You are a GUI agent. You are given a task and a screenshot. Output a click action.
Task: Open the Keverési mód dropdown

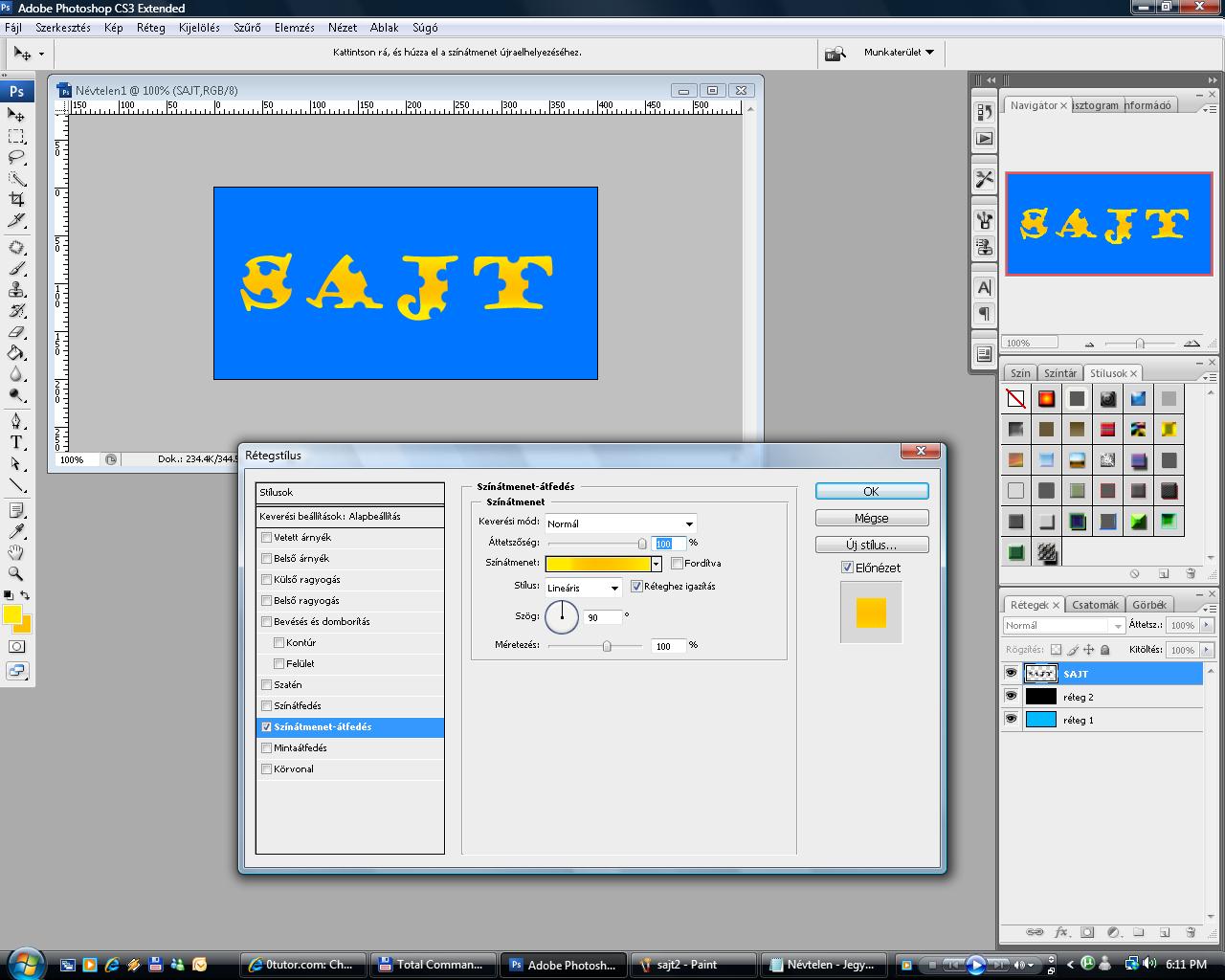click(x=620, y=523)
